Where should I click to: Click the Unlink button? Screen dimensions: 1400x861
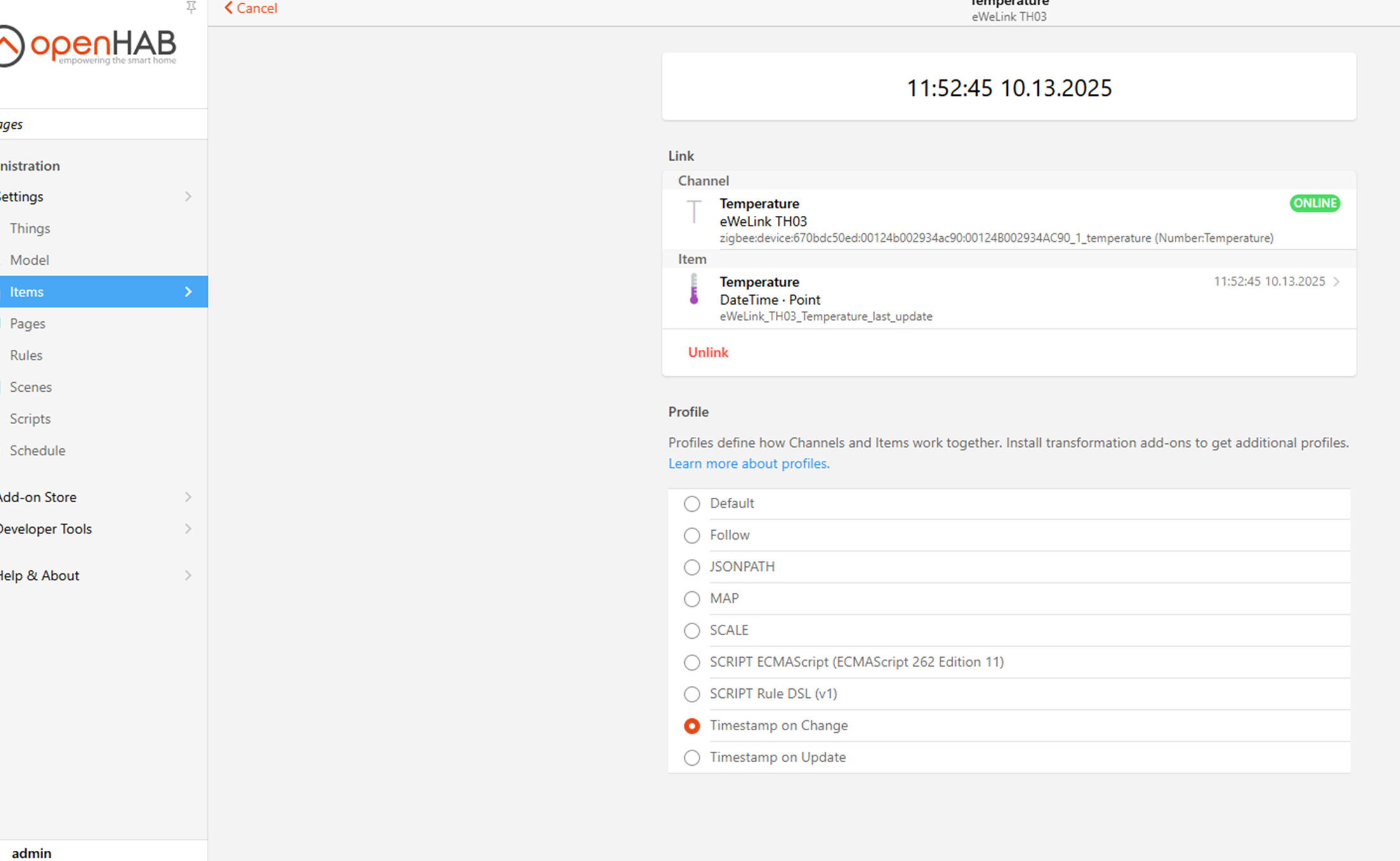(x=708, y=352)
